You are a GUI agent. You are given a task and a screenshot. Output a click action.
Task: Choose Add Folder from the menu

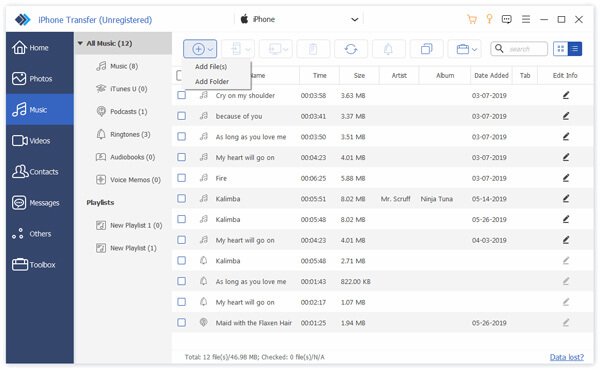pyautogui.click(x=212, y=81)
